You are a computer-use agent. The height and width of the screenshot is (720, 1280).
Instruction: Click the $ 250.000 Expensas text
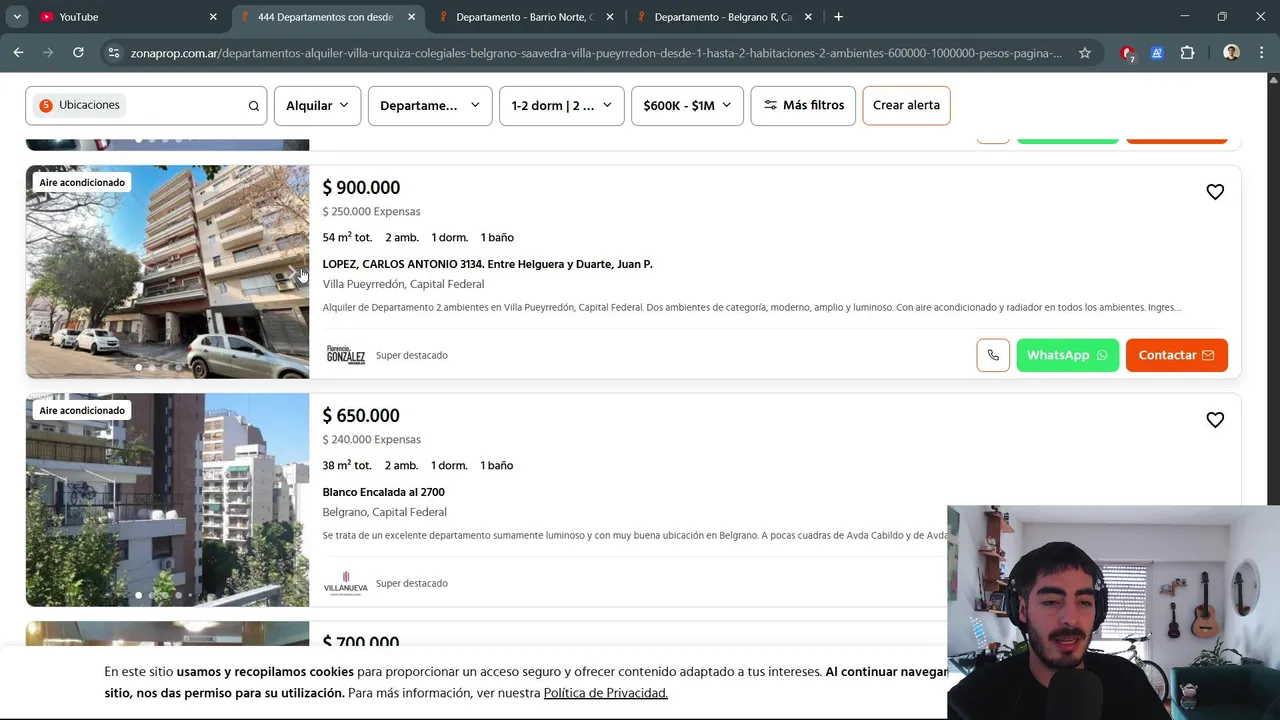point(371,212)
